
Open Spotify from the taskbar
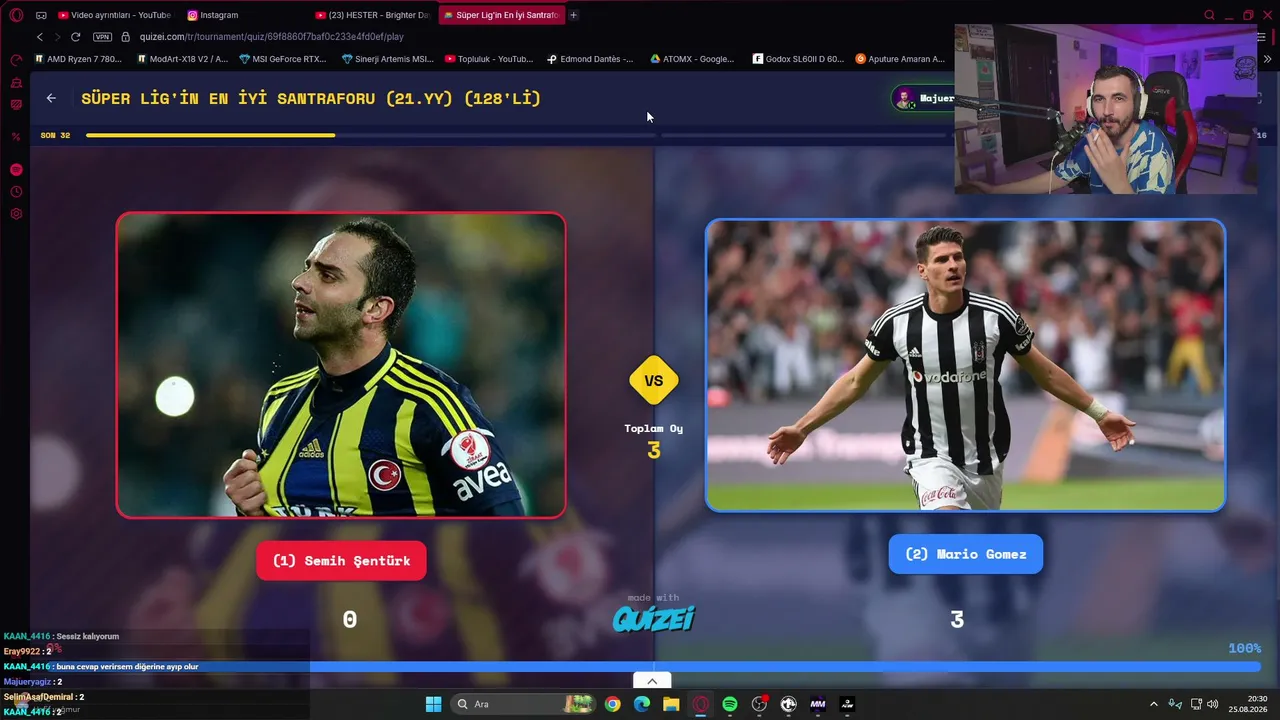point(730,704)
